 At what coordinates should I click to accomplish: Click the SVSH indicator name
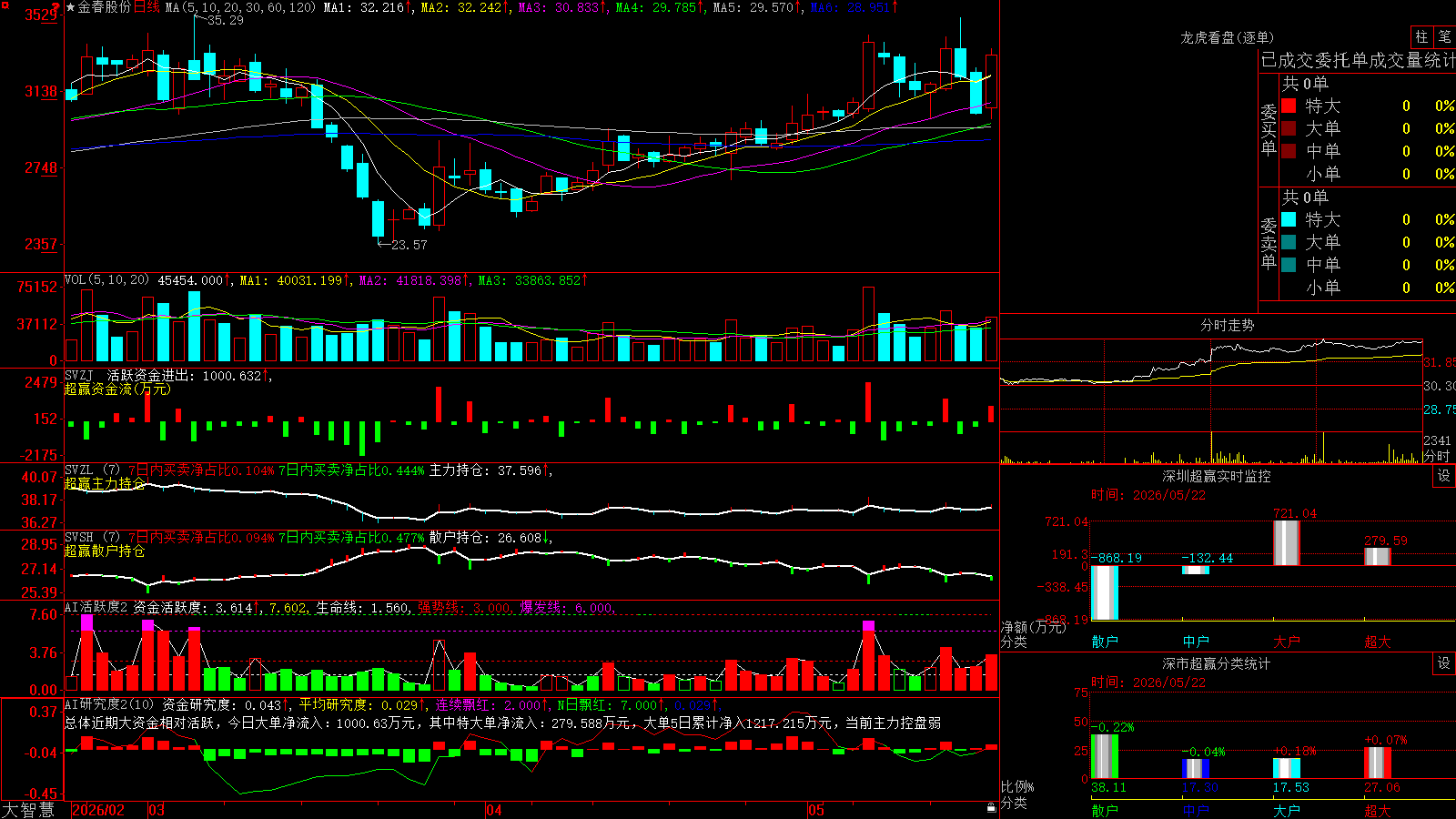[x=79, y=538]
